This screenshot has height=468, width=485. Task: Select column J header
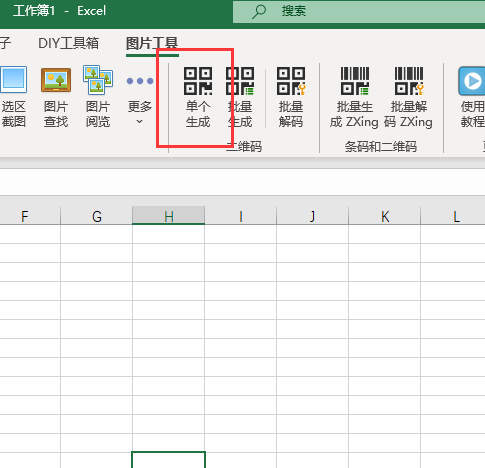[x=312, y=216]
